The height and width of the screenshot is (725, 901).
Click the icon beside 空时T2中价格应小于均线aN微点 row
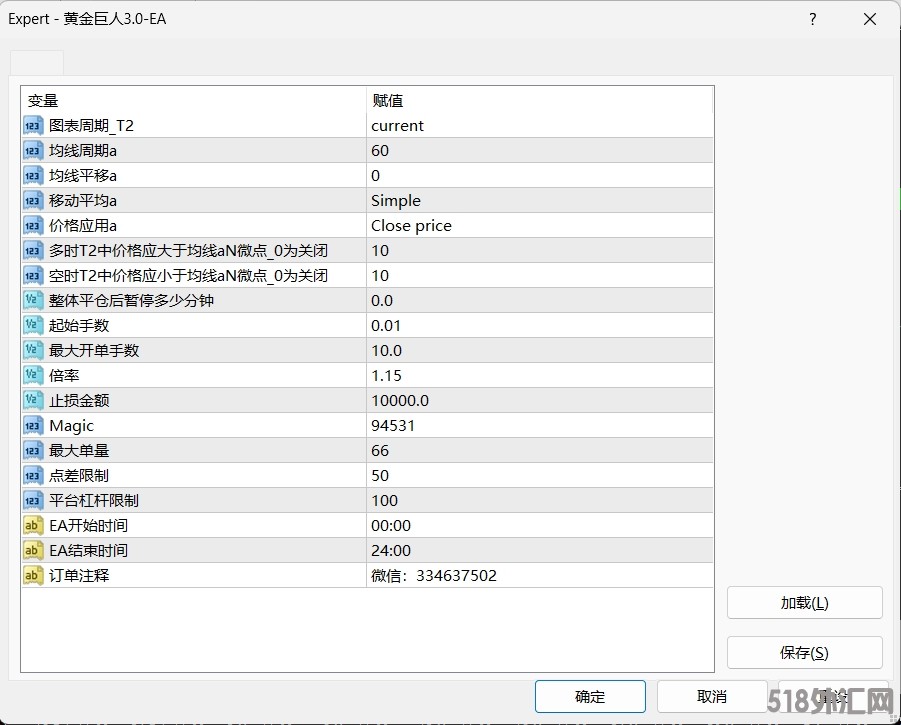pyautogui.click(x=33, y=276)
